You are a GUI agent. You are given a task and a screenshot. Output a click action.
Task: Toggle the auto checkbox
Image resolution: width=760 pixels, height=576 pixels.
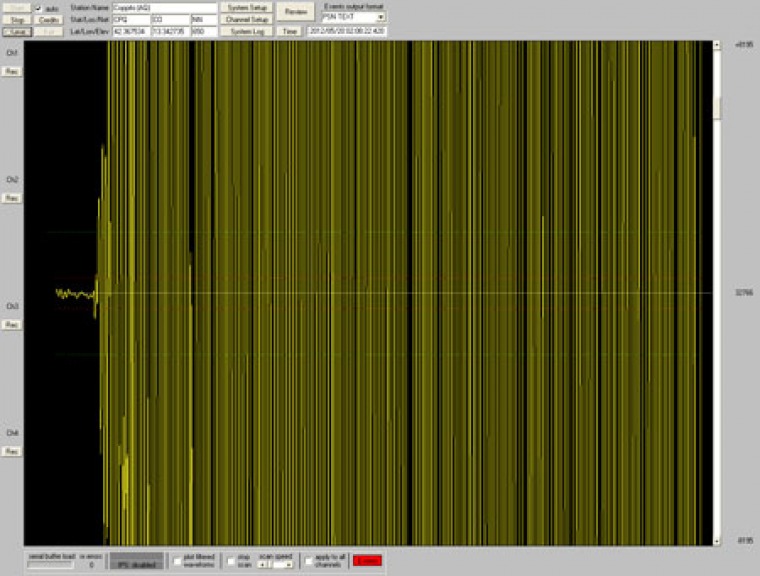(x=38, y=8)
